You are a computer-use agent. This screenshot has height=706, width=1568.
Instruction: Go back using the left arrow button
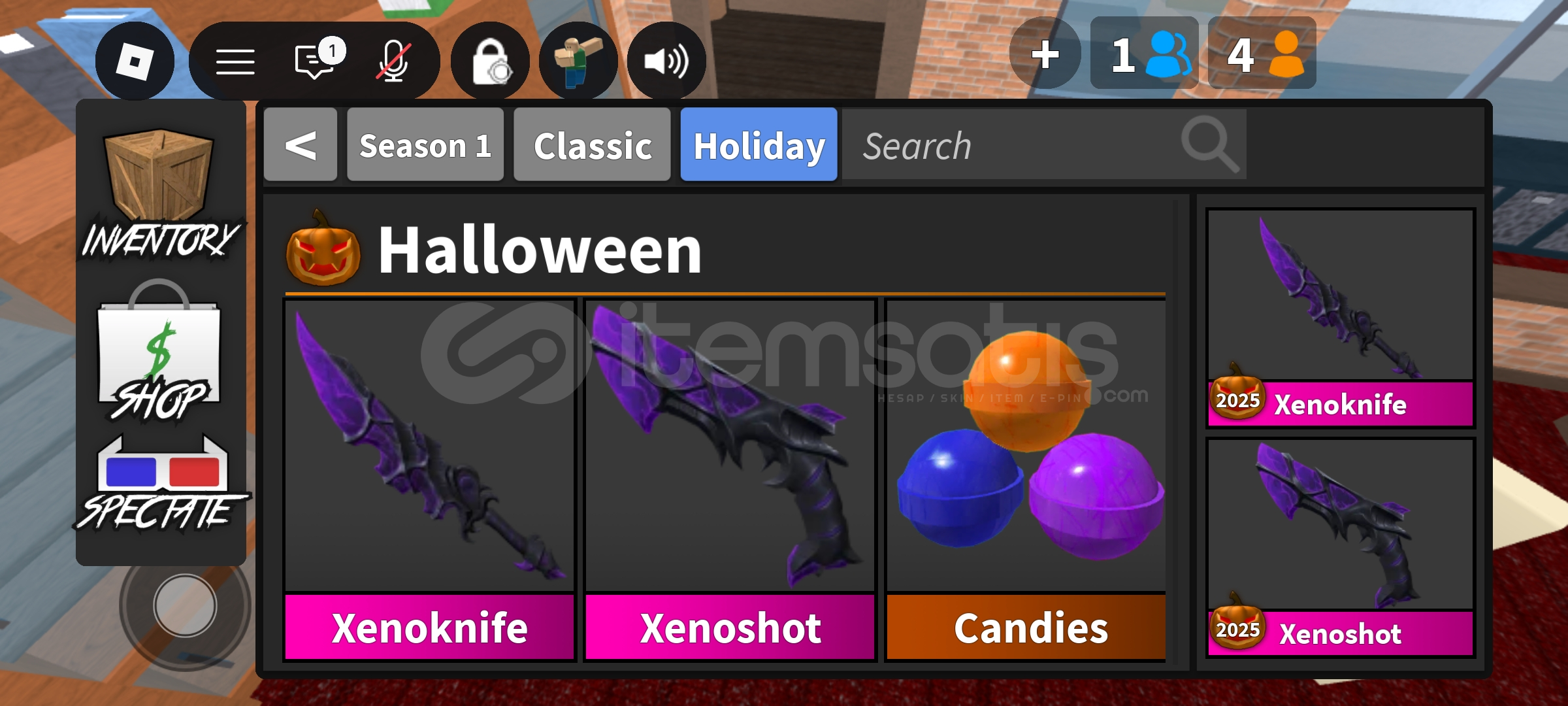click(x=301, y=144)
